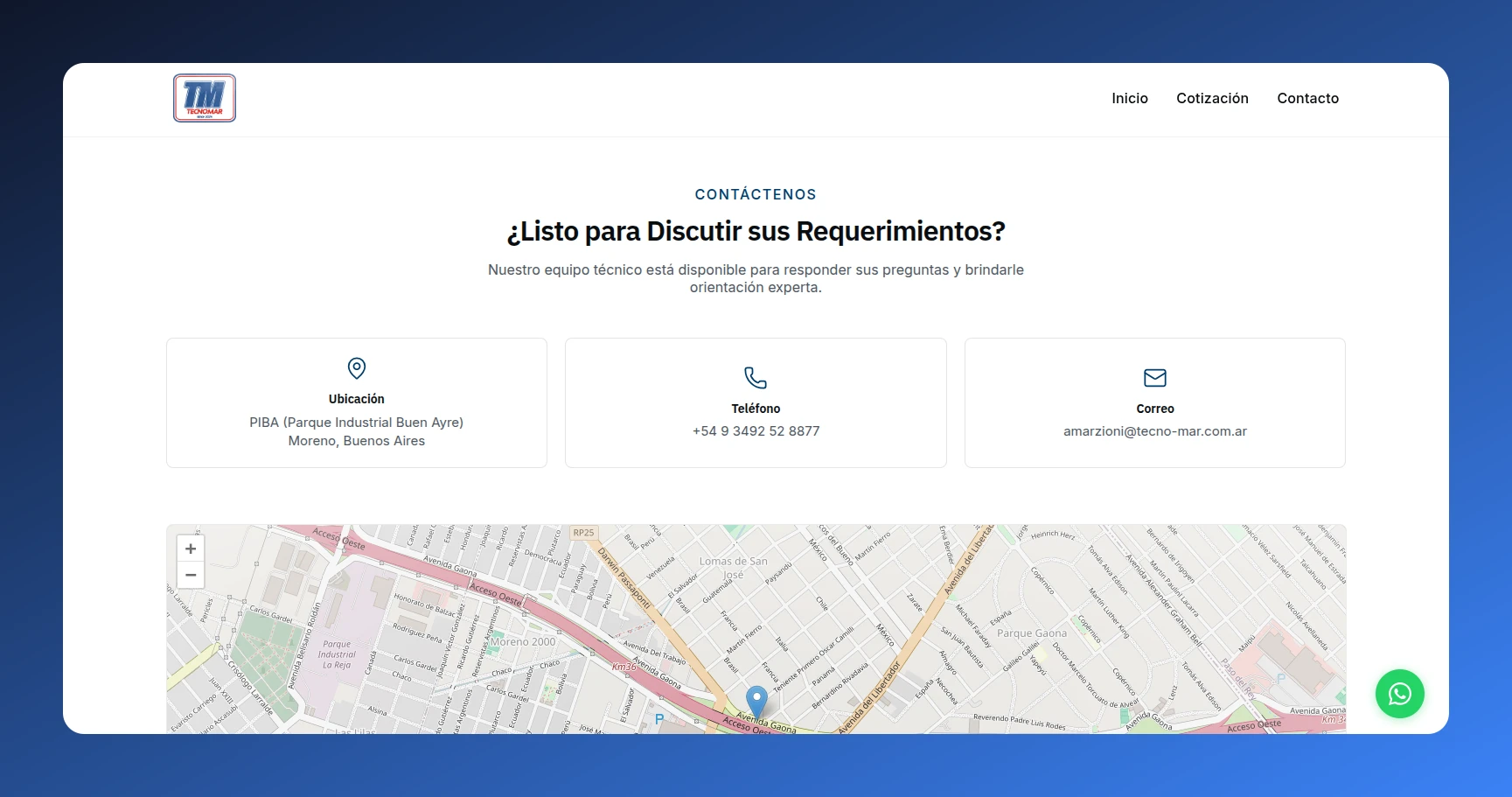Screen dimensions: 1512x797
Task: Click the 'Darwin Passaponti' street label on map
Action: coord(624,577)
